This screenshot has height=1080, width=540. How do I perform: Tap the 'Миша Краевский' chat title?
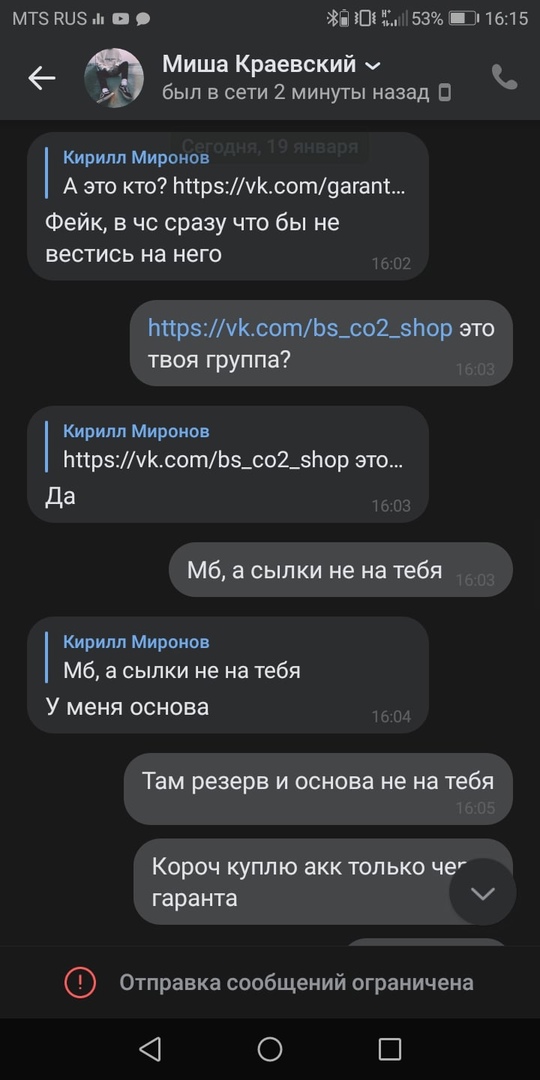[x=259, y=65]
